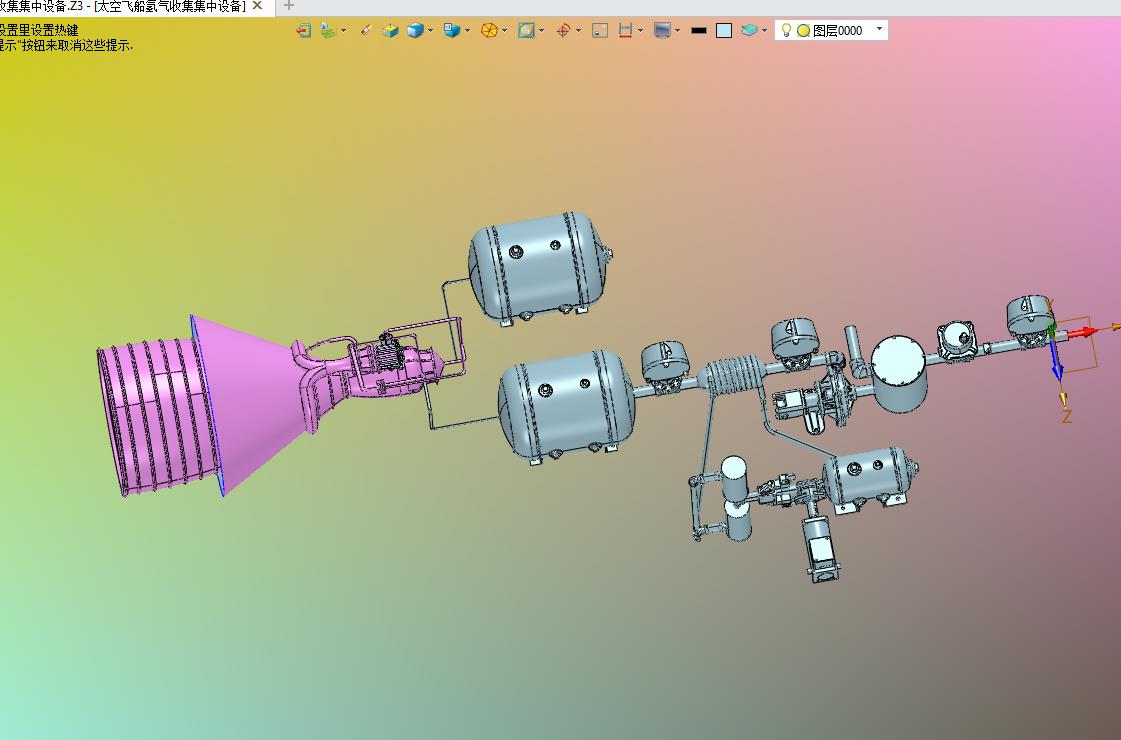This screenshot has width=1121, height=740.
Task: Click the yellow-topped box icon
Action: click(390, 31)
